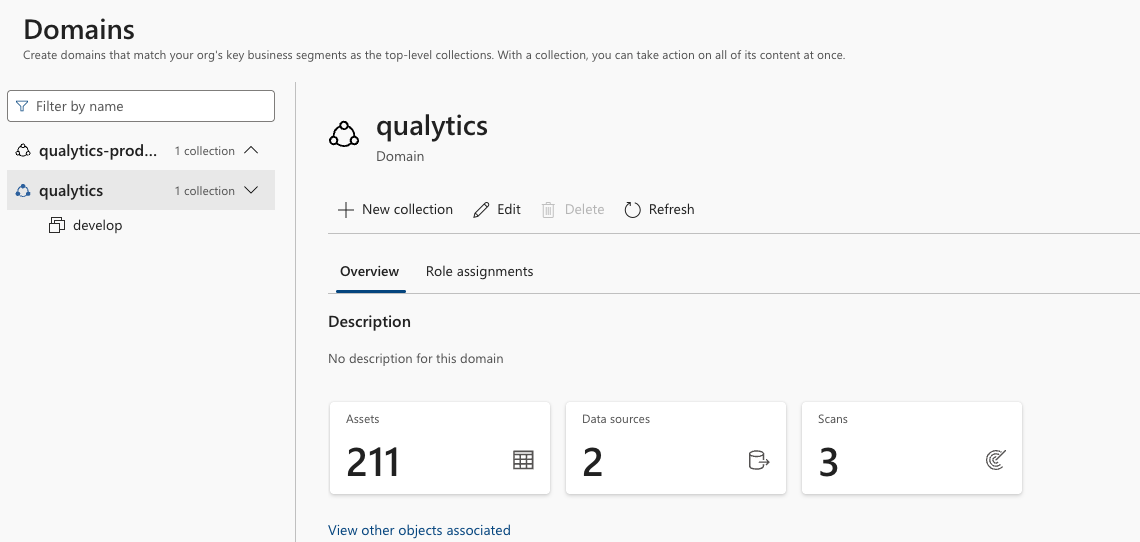Click the radar icon in the Scans card
Screen dimensions: 1140x542
[x=995, y=460]
